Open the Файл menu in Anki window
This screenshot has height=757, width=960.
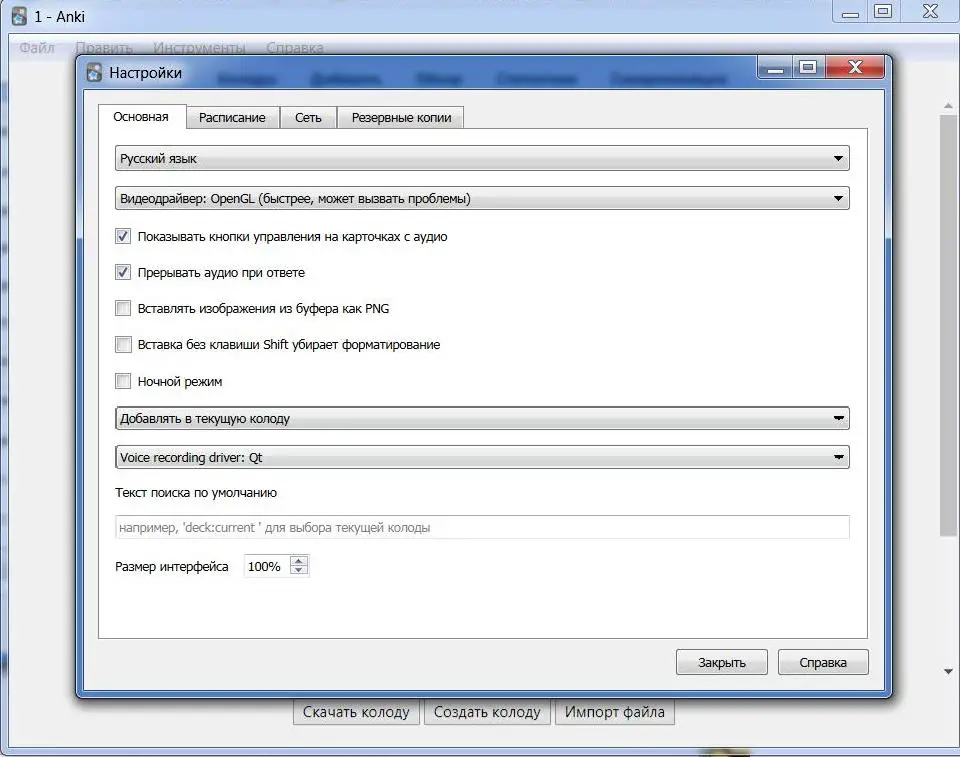[37, 47]
